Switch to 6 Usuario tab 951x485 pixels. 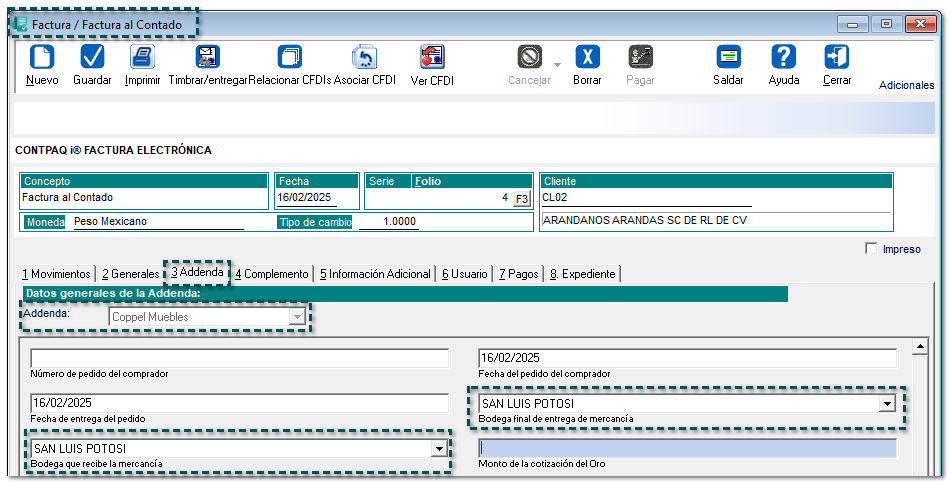[x=465, y=274]
